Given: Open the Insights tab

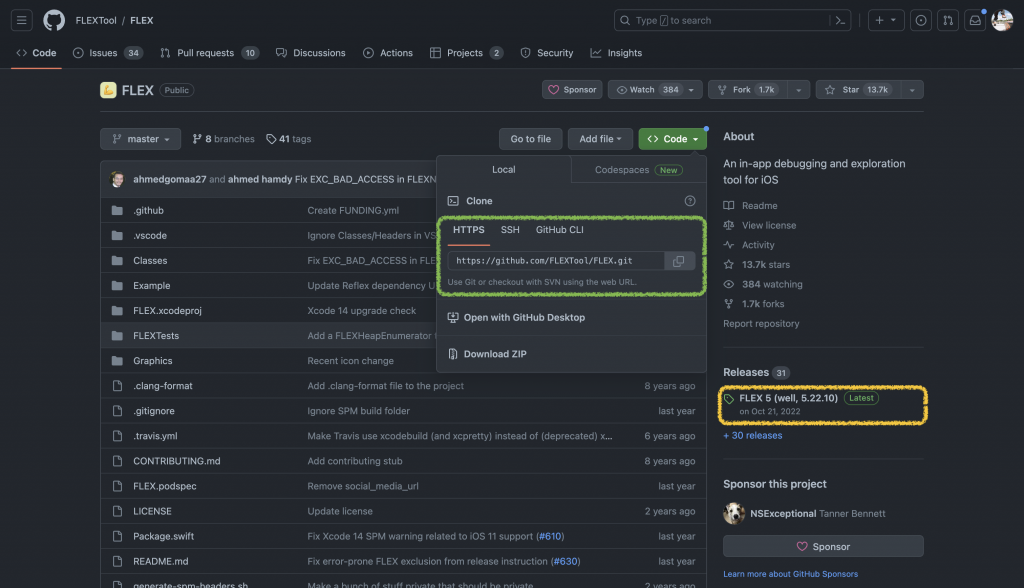Looking at the screenshot, I should pos(616,53).
